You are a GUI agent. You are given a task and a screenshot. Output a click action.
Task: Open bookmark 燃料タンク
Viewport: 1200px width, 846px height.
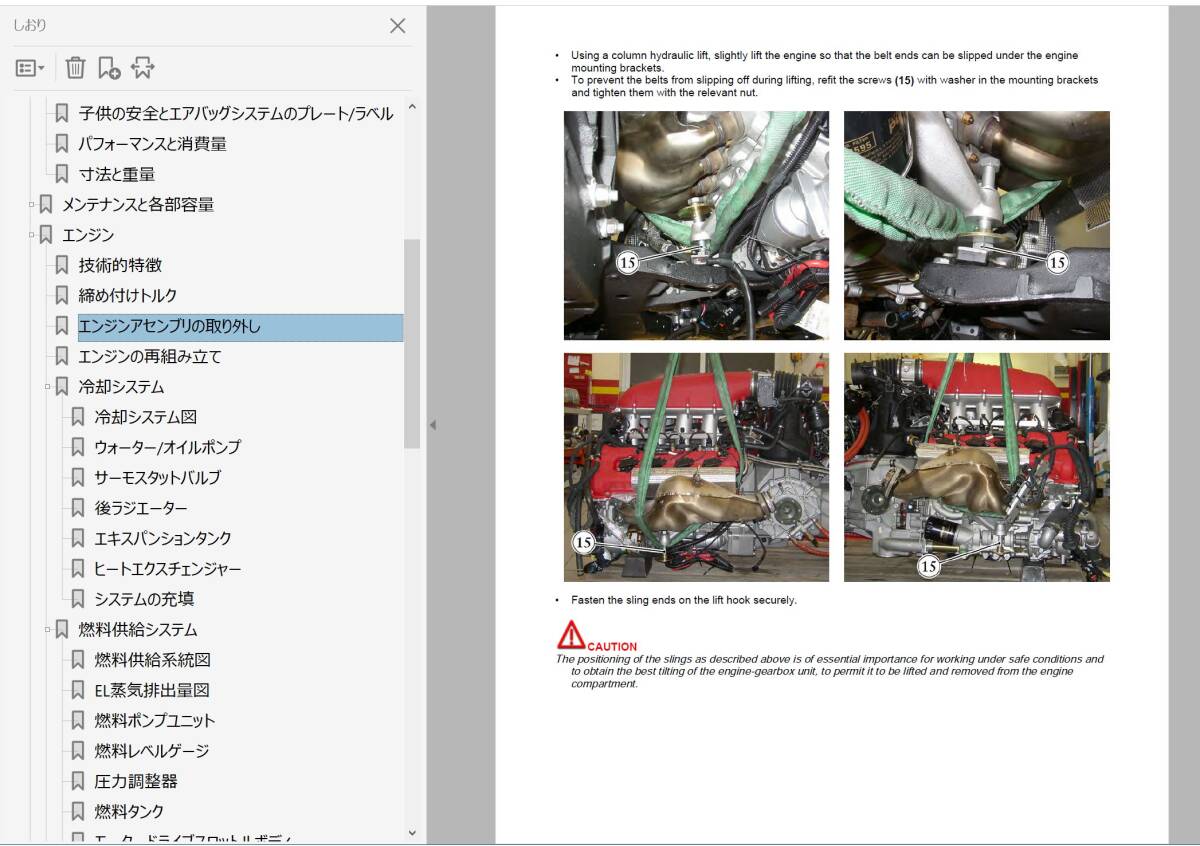tap(129, 811)
